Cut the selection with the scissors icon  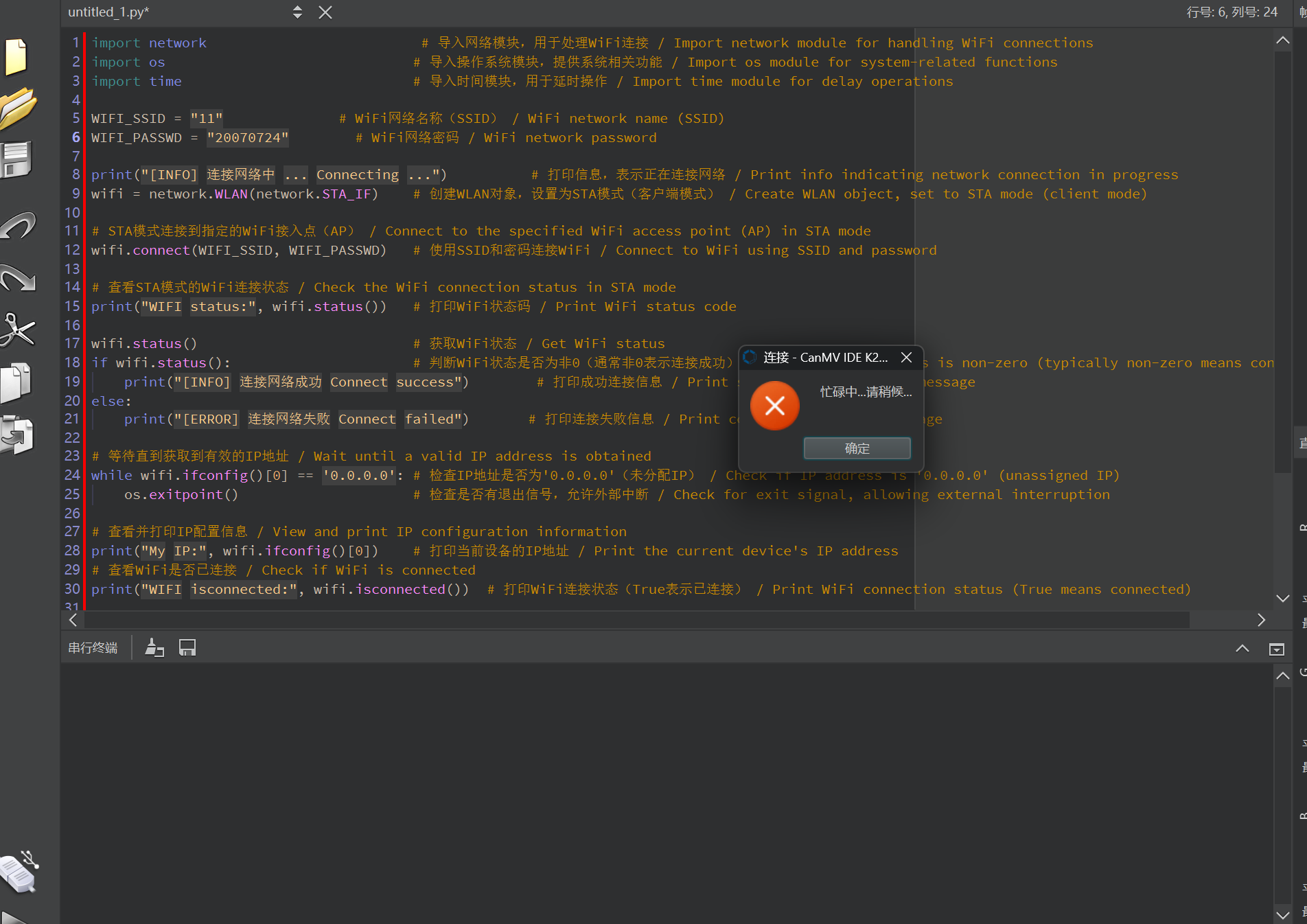(x=17, y=330)
